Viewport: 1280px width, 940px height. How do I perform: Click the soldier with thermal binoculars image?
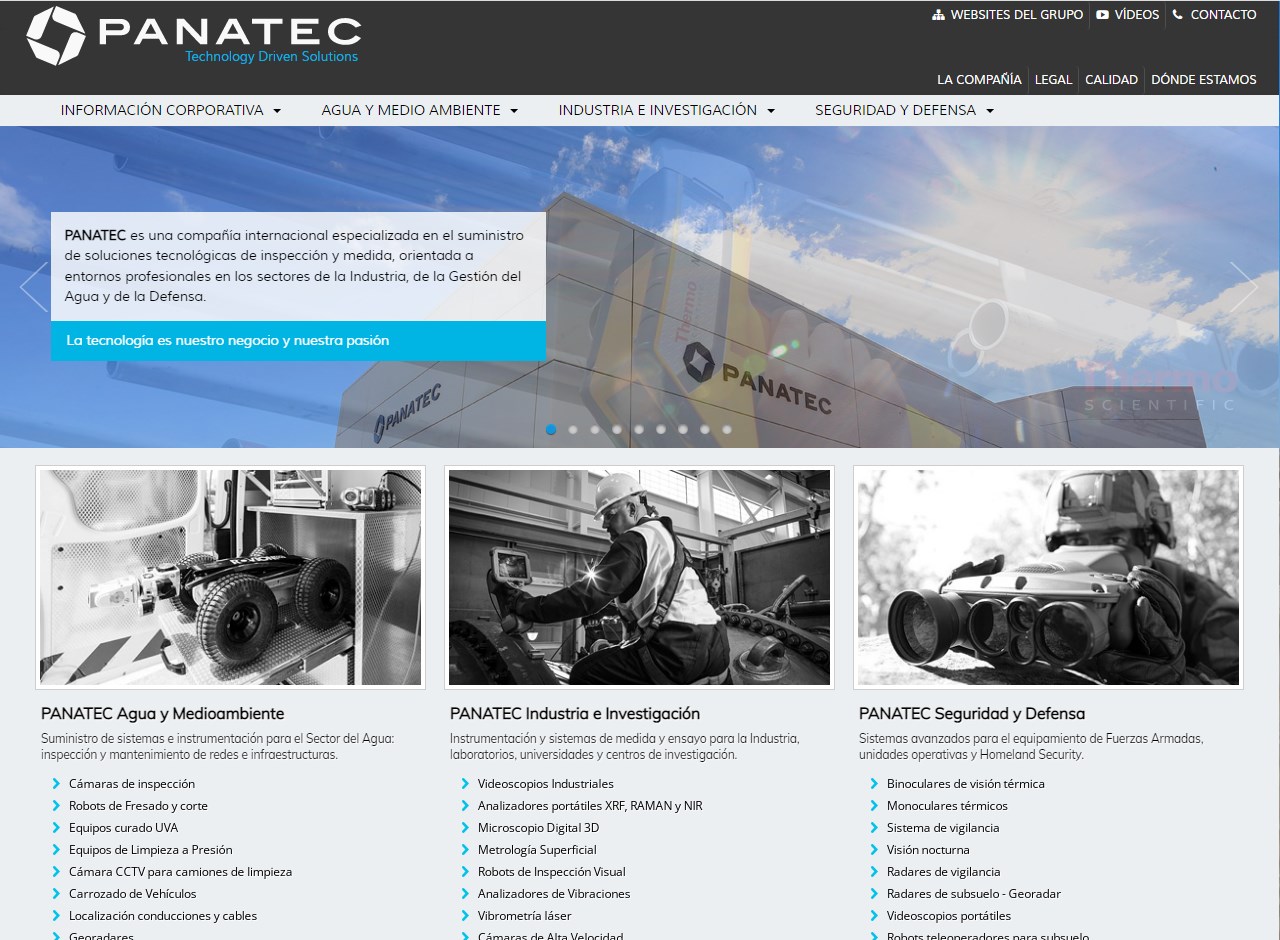pos(1048,577)
